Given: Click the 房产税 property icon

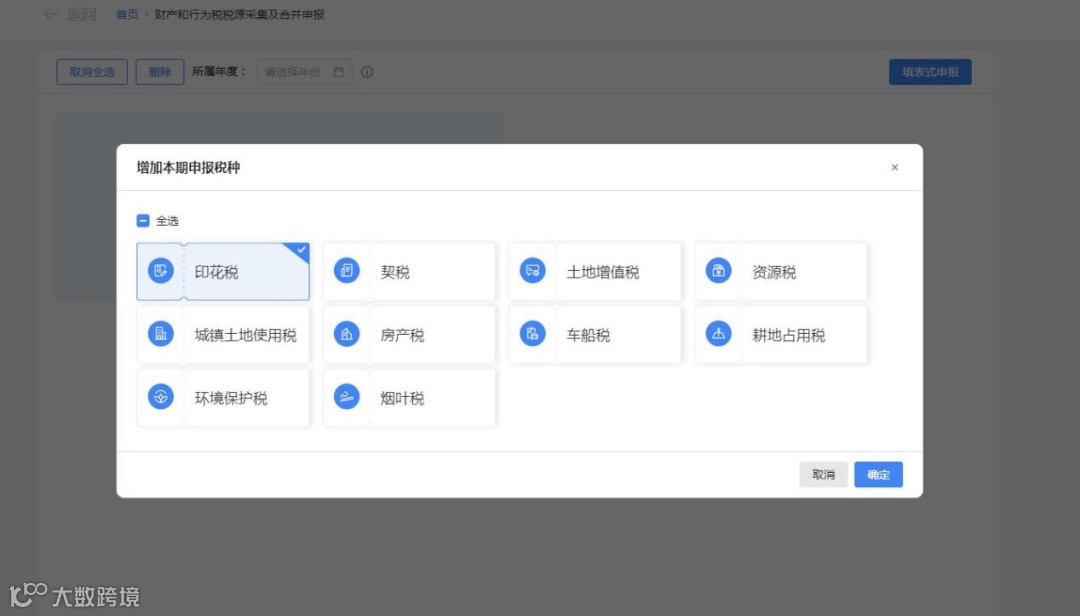Looking at the screenshot, I should (346, 334).
